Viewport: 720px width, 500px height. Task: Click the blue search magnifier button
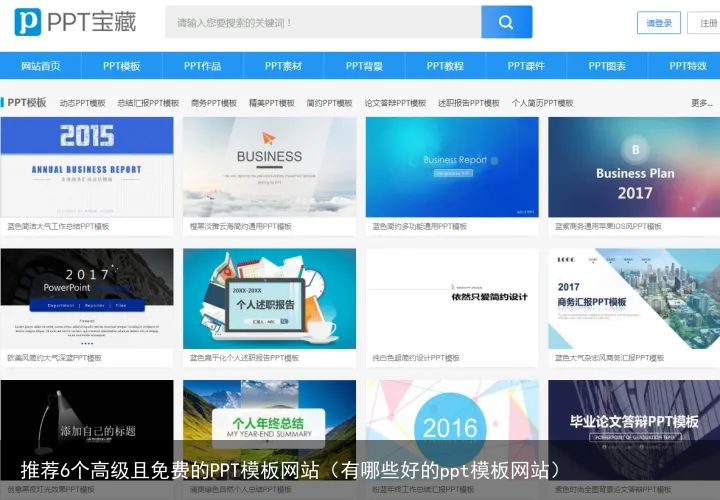[x=506, y=22]
